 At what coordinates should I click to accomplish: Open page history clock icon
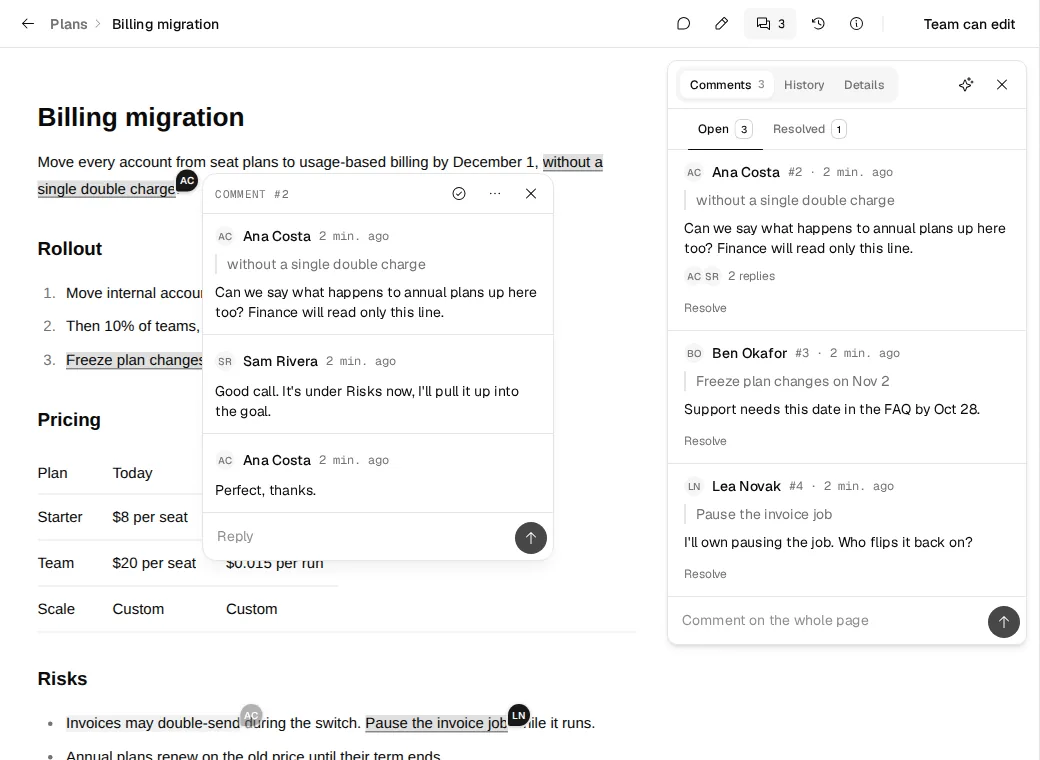(818, 24)
